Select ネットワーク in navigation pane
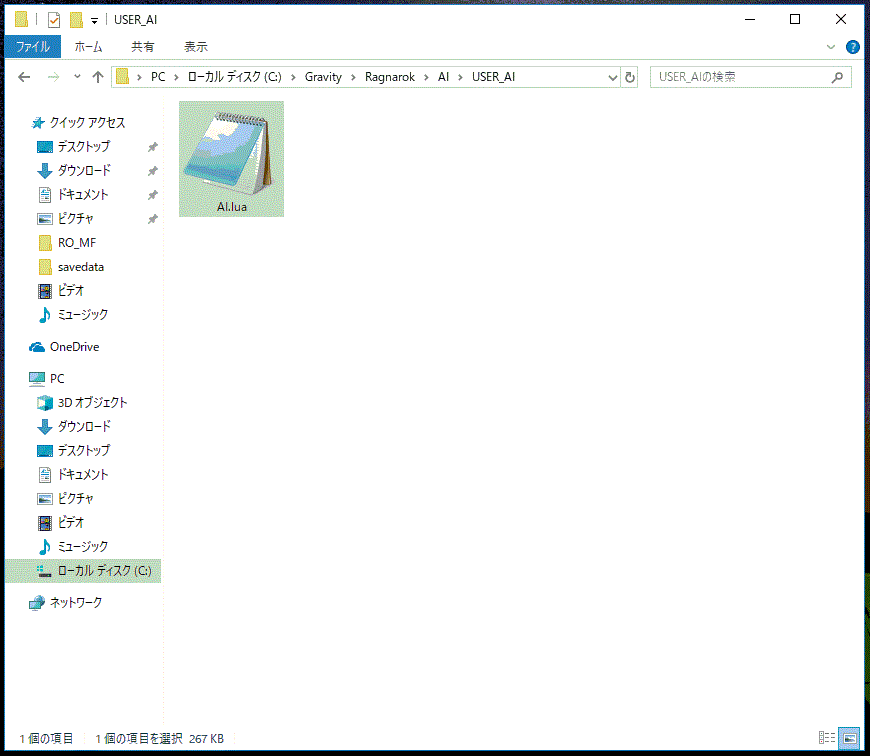The image size is (870, 756). pos(75,602)
